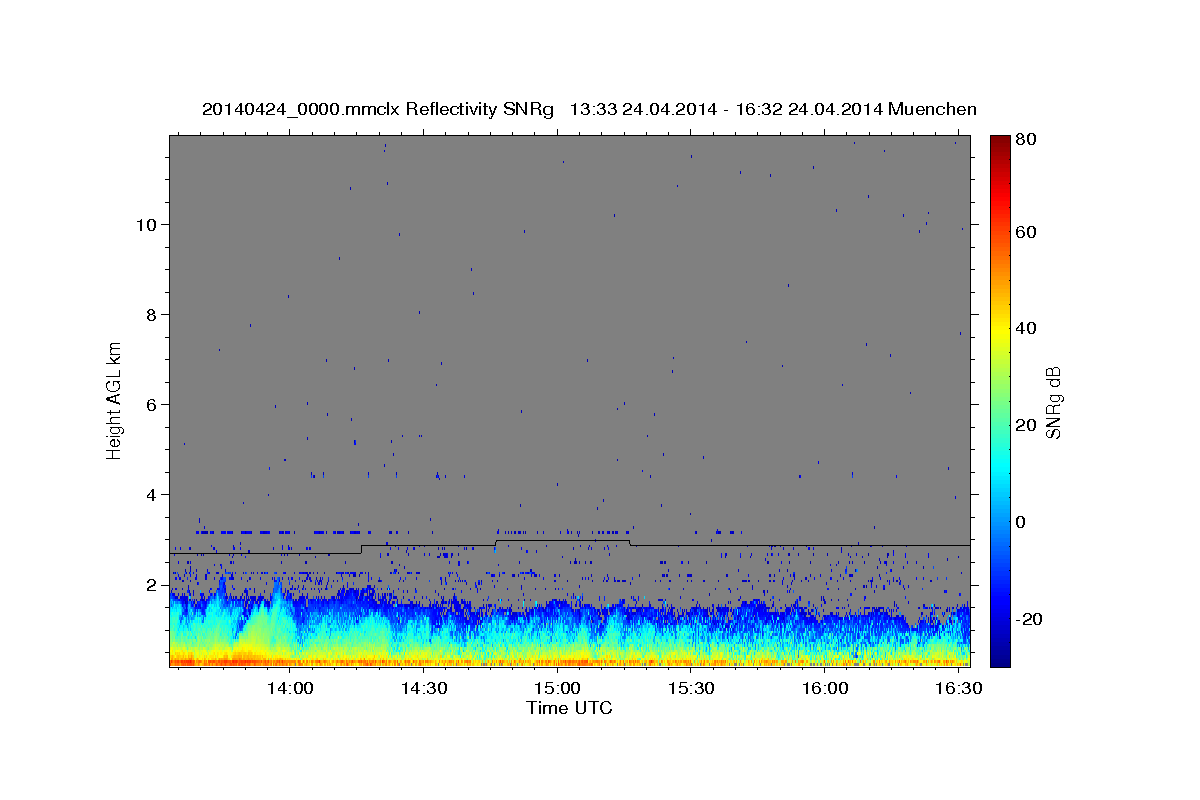This screenshot has width=1200, height=800.
Task: Click the dark red top of the colorbar
Action: [x=999, y=145]
